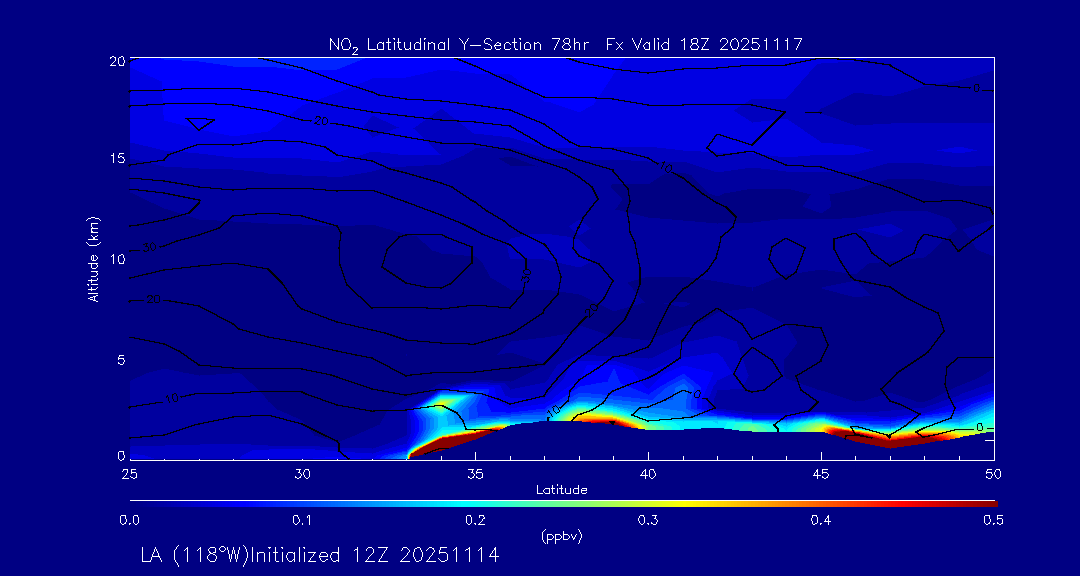Select latitude axis tick label "35"
The image size is (1080, 576).
click(x=475, y=474)
